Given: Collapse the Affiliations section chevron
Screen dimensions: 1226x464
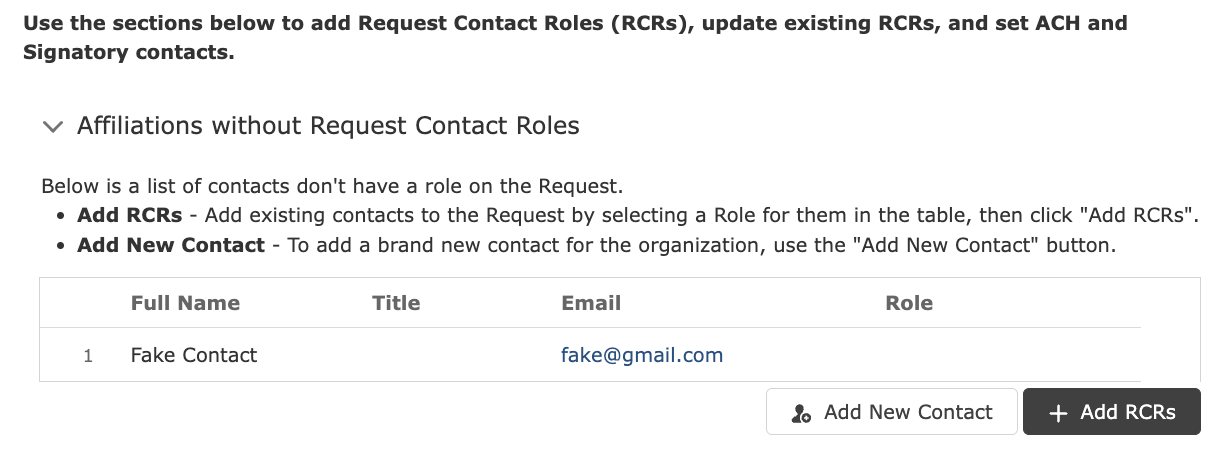Looking at the screenshot, I should (x=52, y=127).
